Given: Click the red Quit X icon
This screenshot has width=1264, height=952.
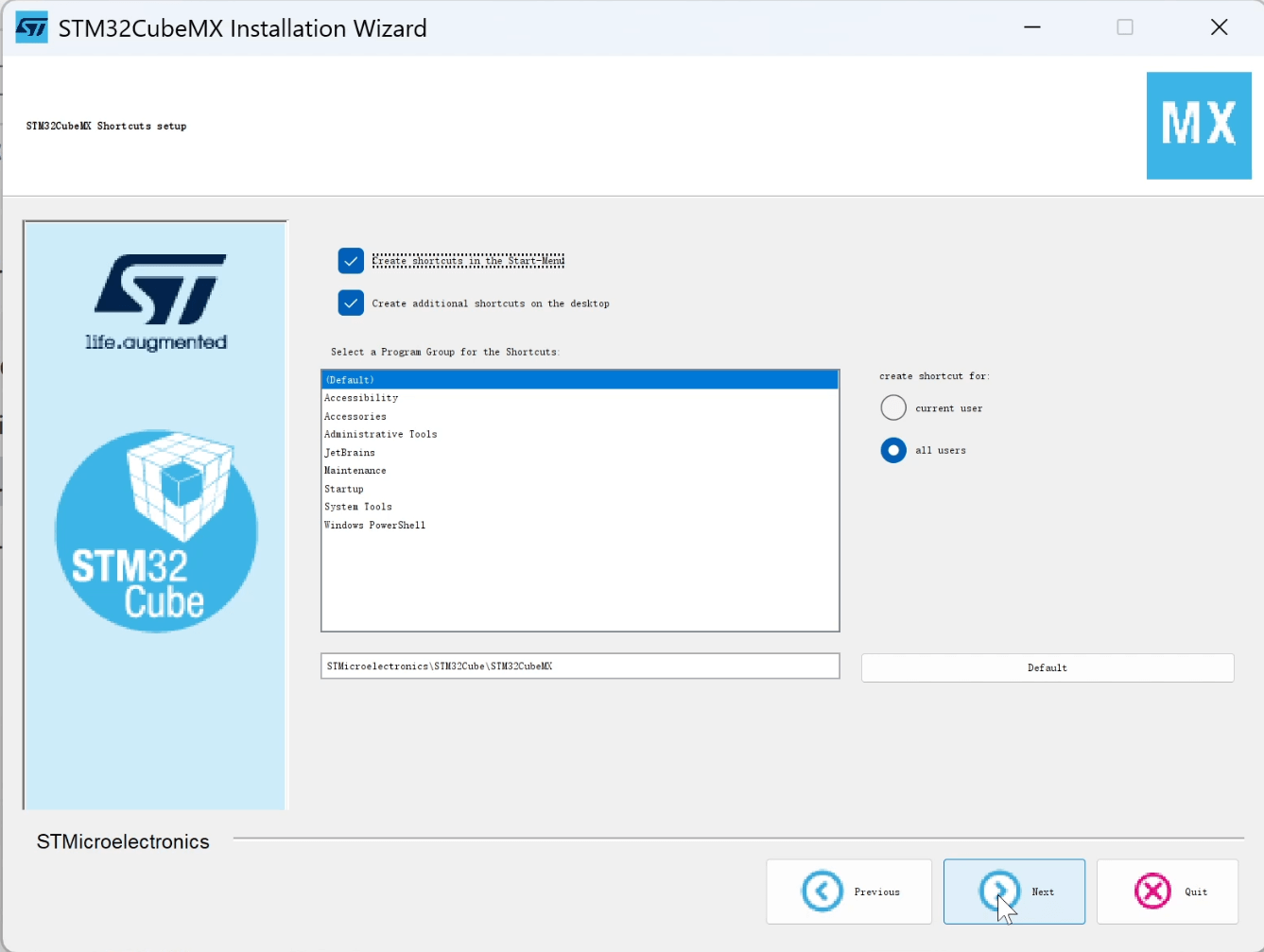Looking at the screenshot, I should coord(1152,891).
